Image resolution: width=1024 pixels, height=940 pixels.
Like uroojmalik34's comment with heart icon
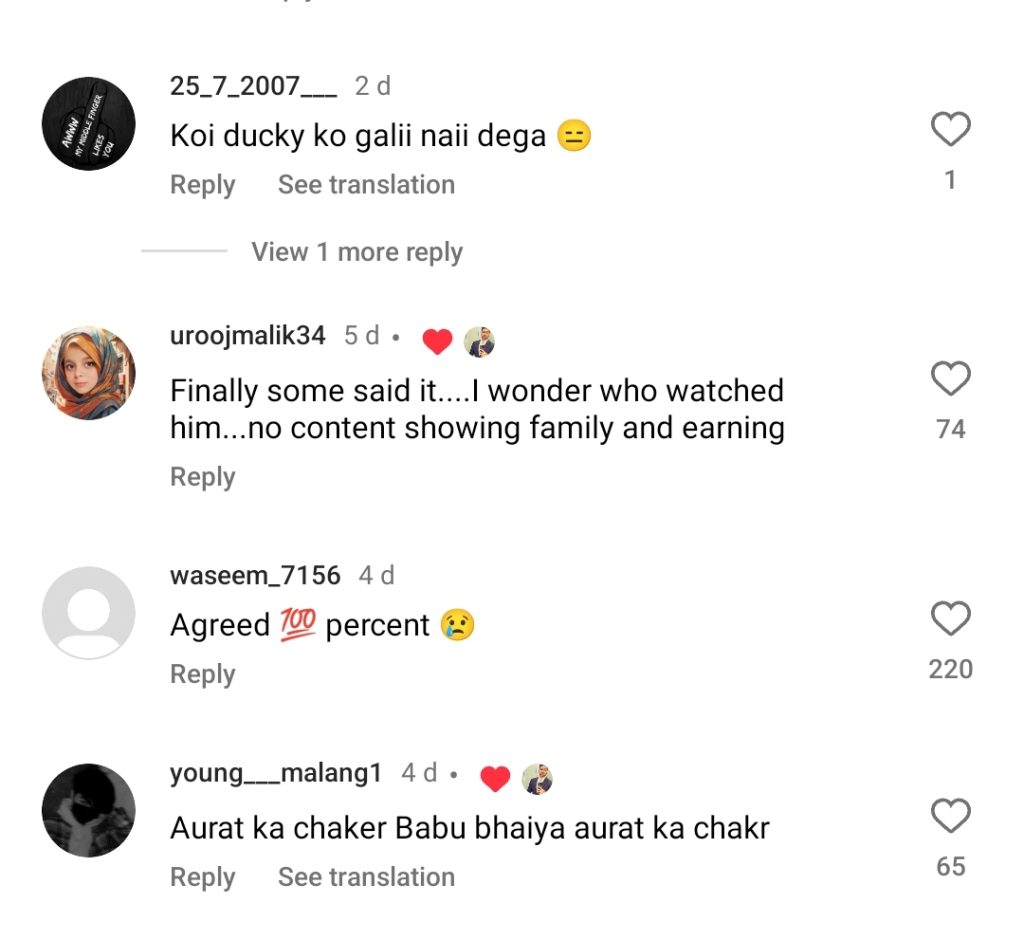[950, 379]
